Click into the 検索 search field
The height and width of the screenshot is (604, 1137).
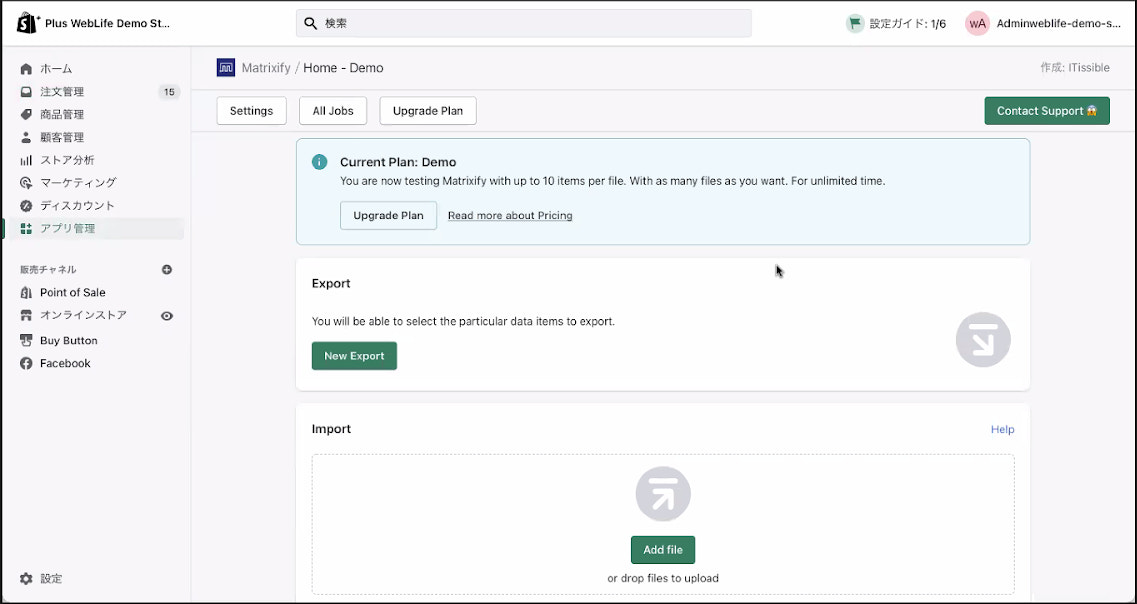click(523, 23)
